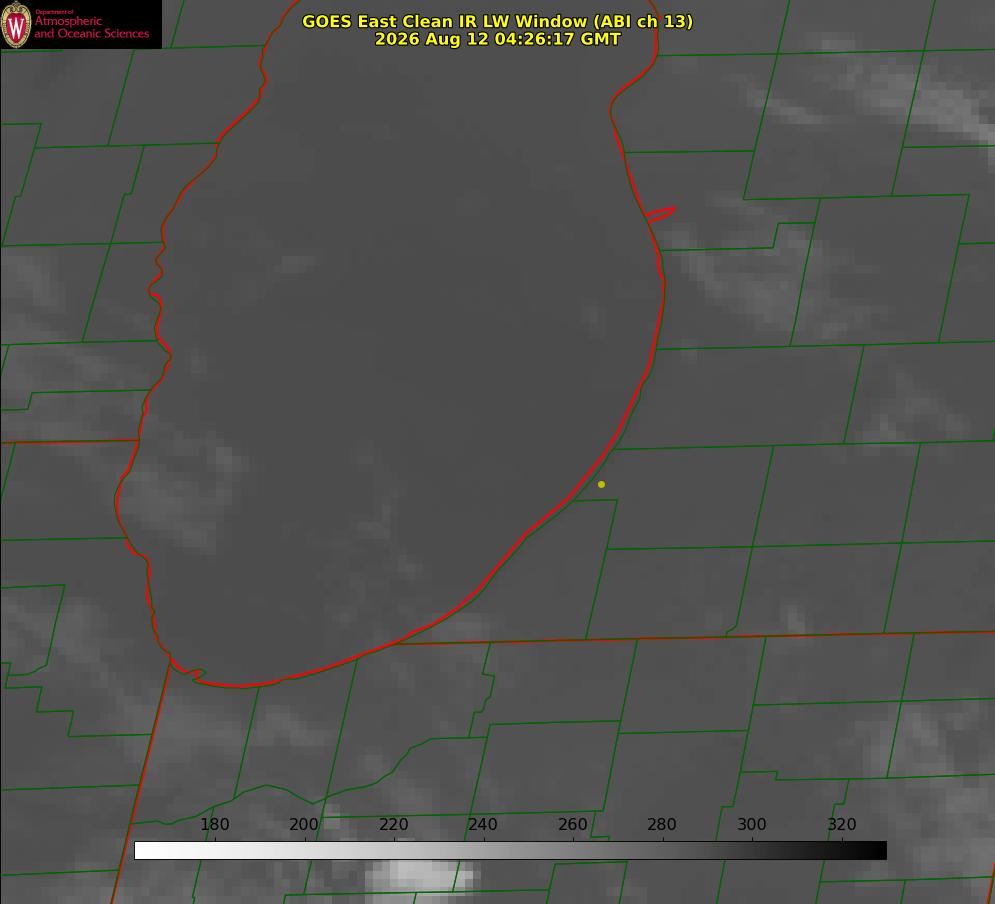Screen dimensions: 995x904
Task: Click the 240 colorbar label
Action: 483,824
